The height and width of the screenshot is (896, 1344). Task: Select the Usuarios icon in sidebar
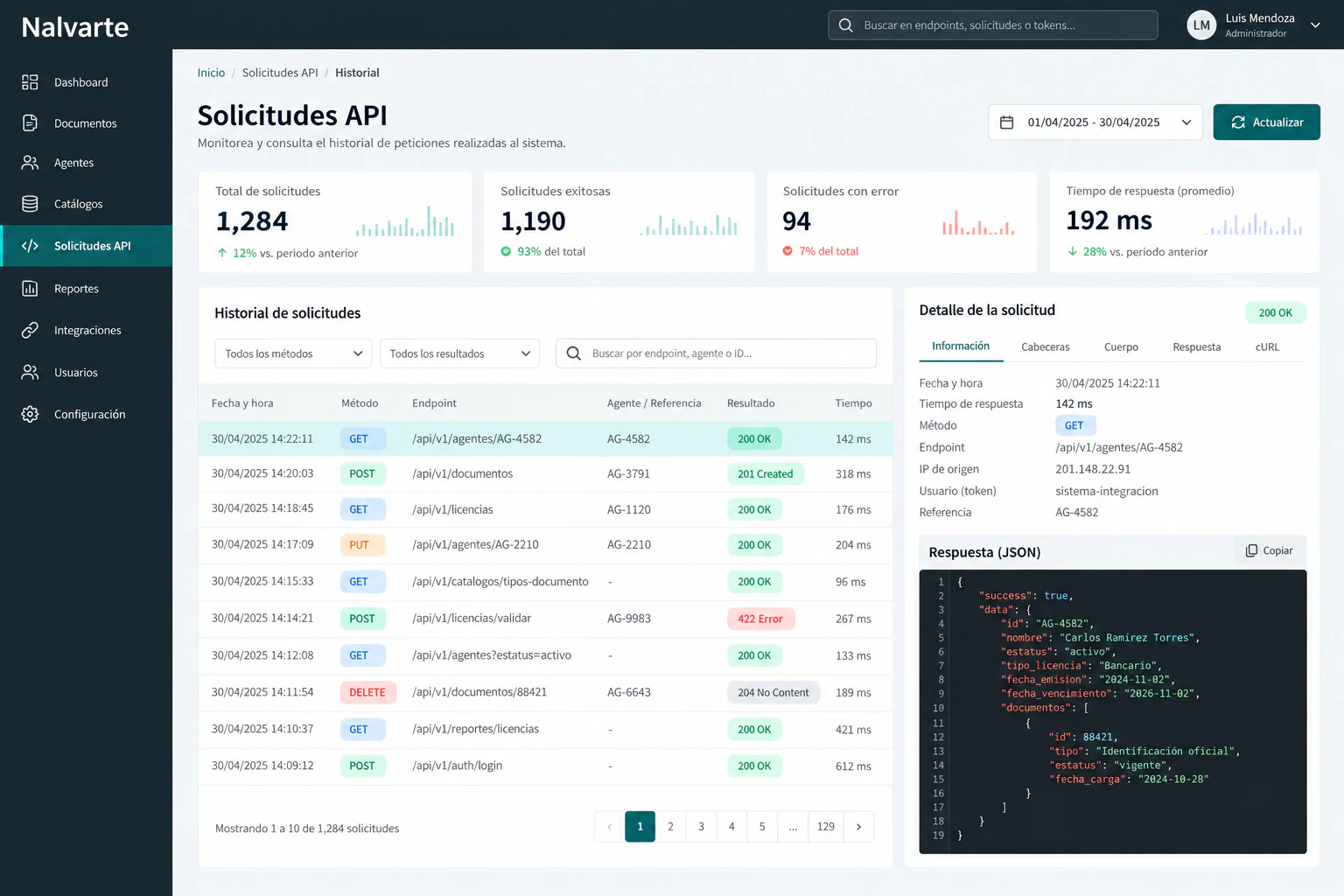click(30, 373)
